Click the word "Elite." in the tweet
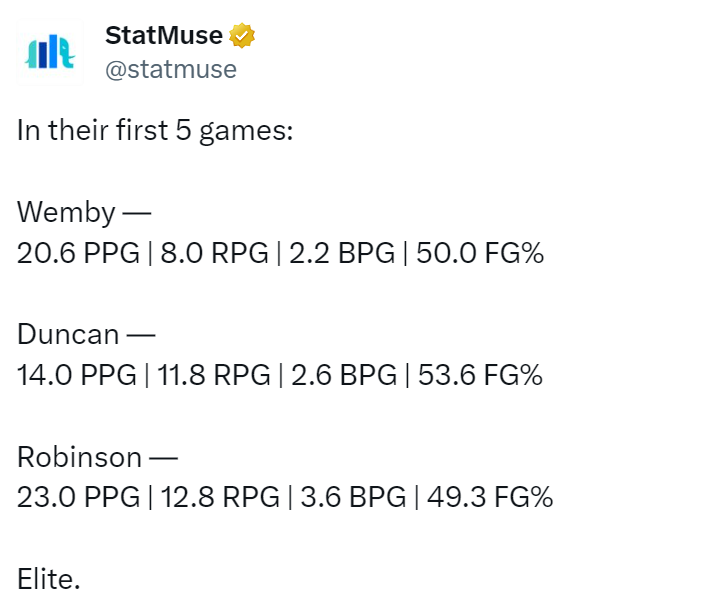 tap(47, 578)
